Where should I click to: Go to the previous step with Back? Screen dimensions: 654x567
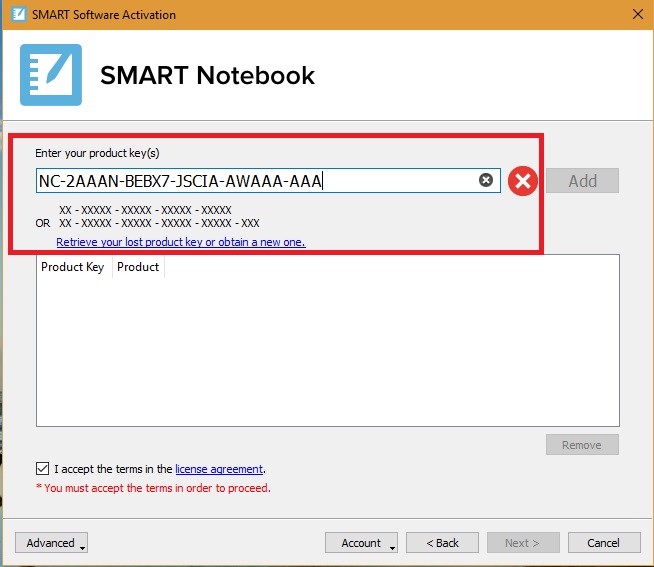pos(442,543)
